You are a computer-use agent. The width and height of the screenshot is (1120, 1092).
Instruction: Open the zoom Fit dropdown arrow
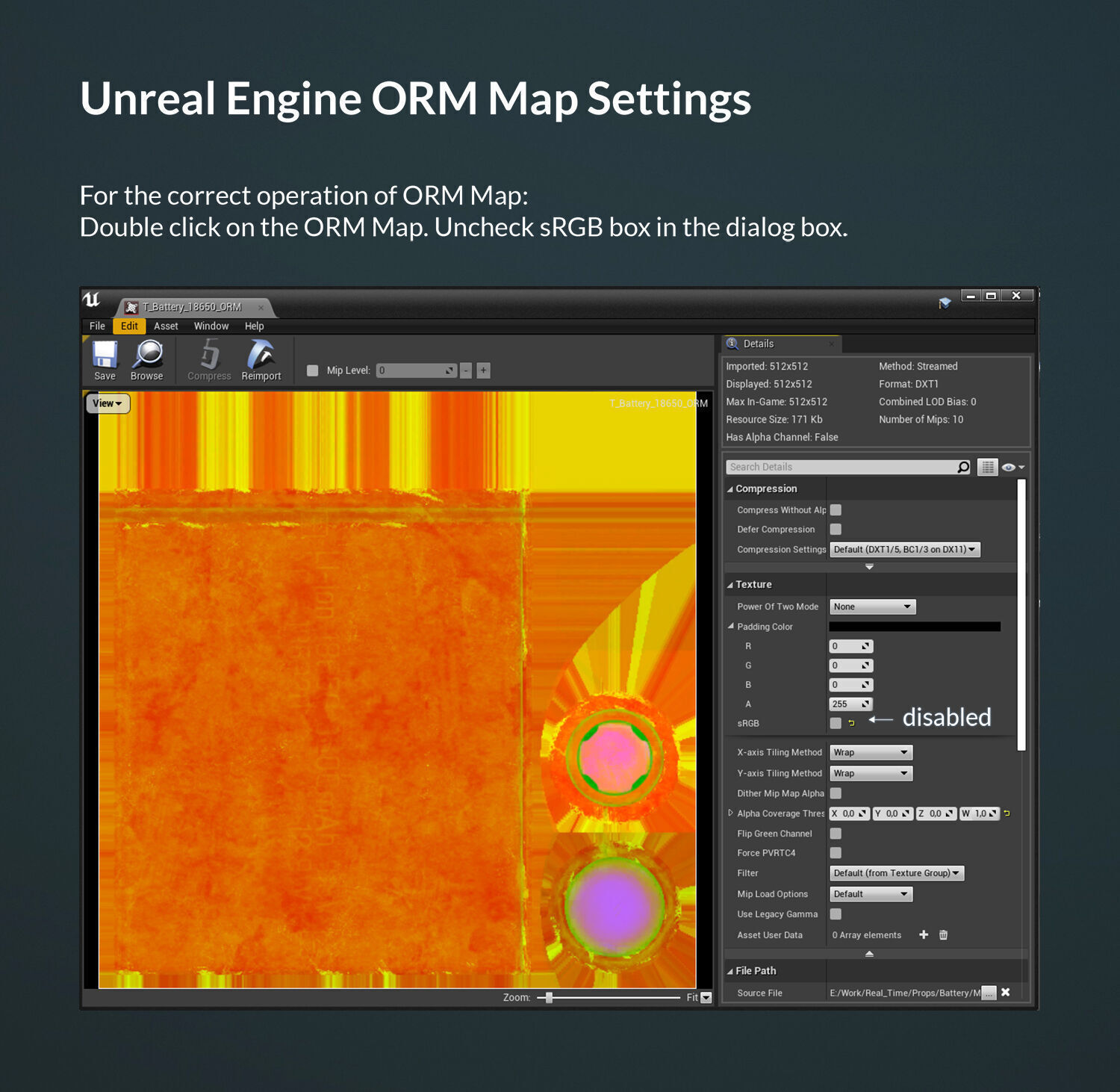[x=706, y=997]
